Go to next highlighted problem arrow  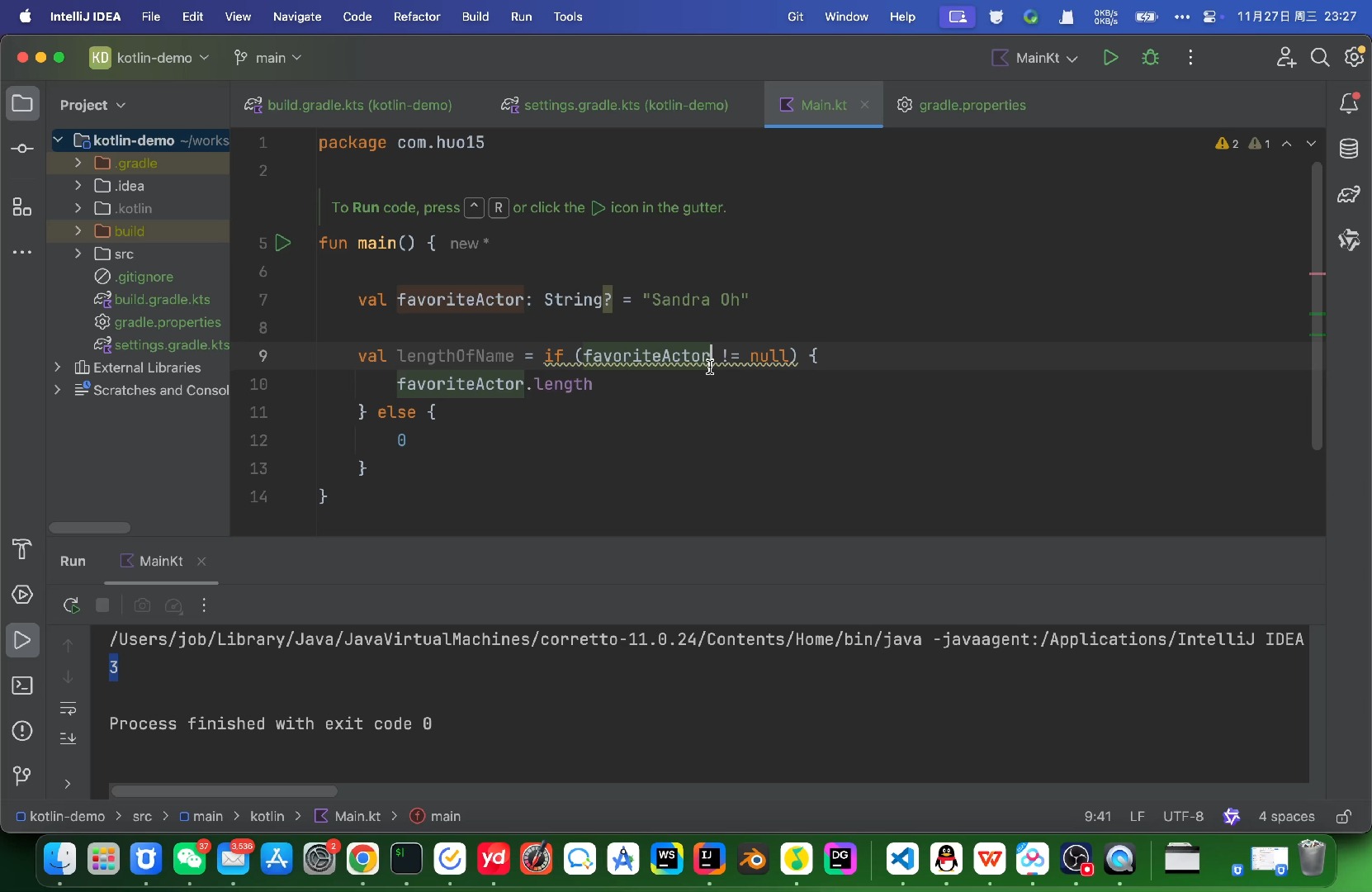[1312, 144]
